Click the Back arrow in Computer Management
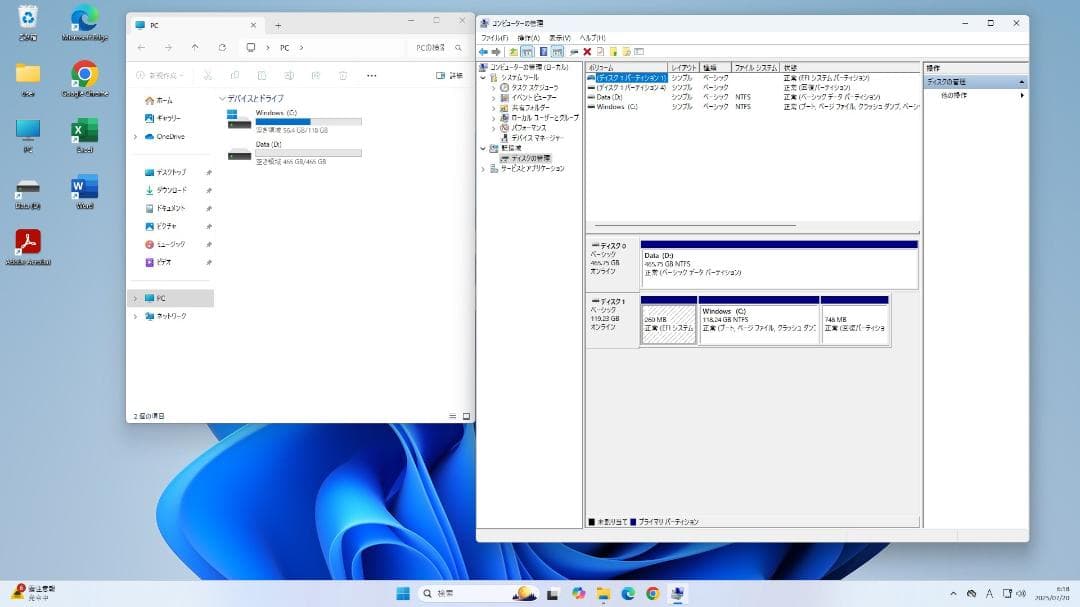 [x=485, y=51]
